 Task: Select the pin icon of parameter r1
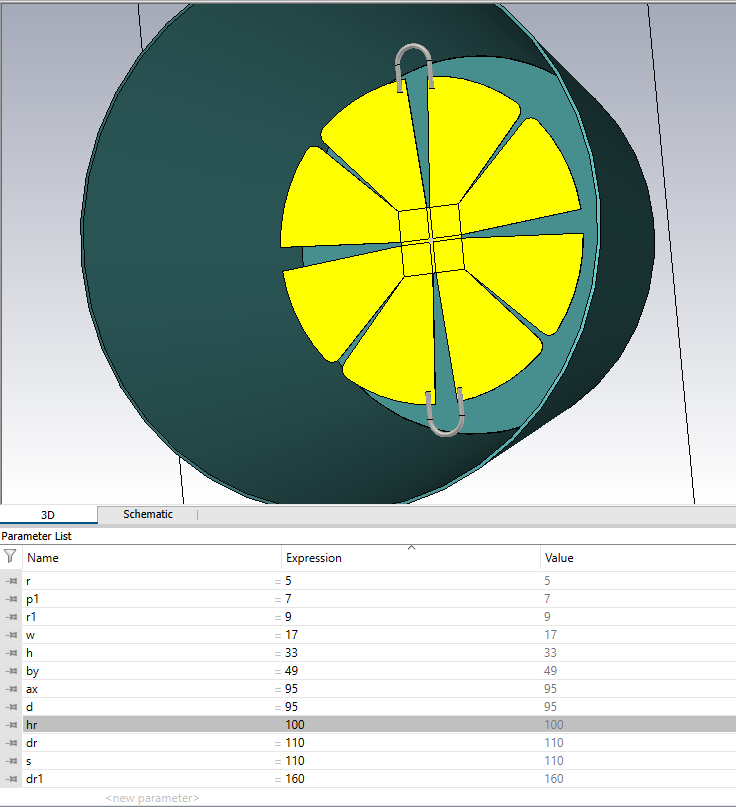tap(11, 617)
